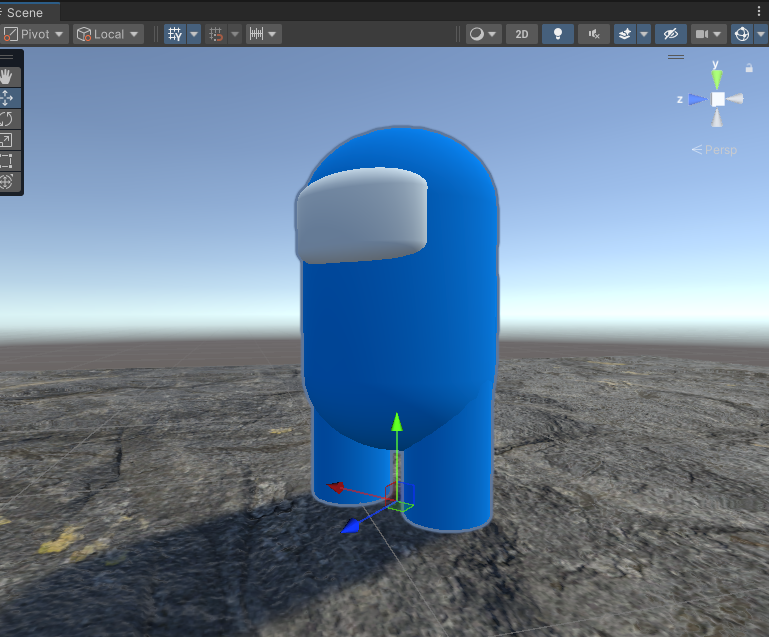Toggle gizmos visibility
This screenshot has width=769, height=637.
pos(742,34)
